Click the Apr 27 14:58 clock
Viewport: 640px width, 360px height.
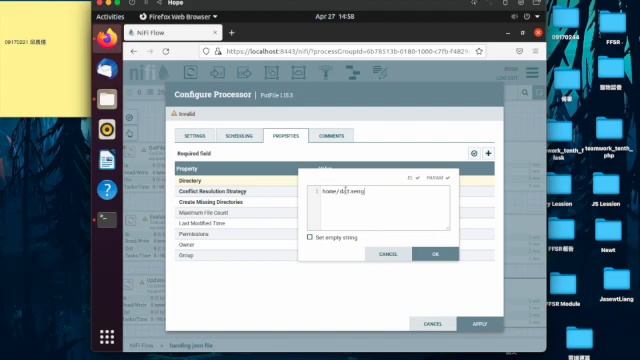coord(335,17)
